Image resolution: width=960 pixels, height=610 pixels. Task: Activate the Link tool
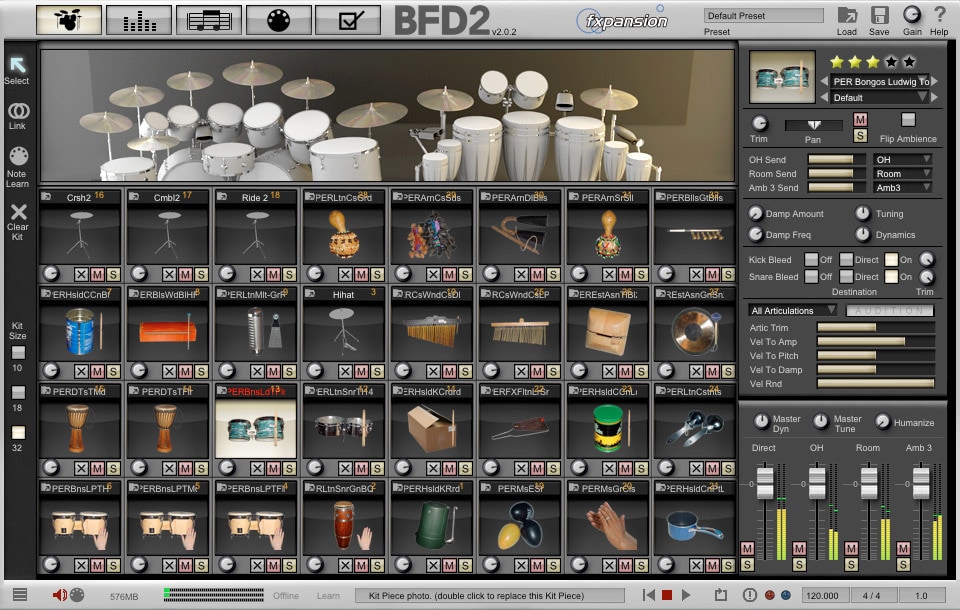click(x=18, y=110)
